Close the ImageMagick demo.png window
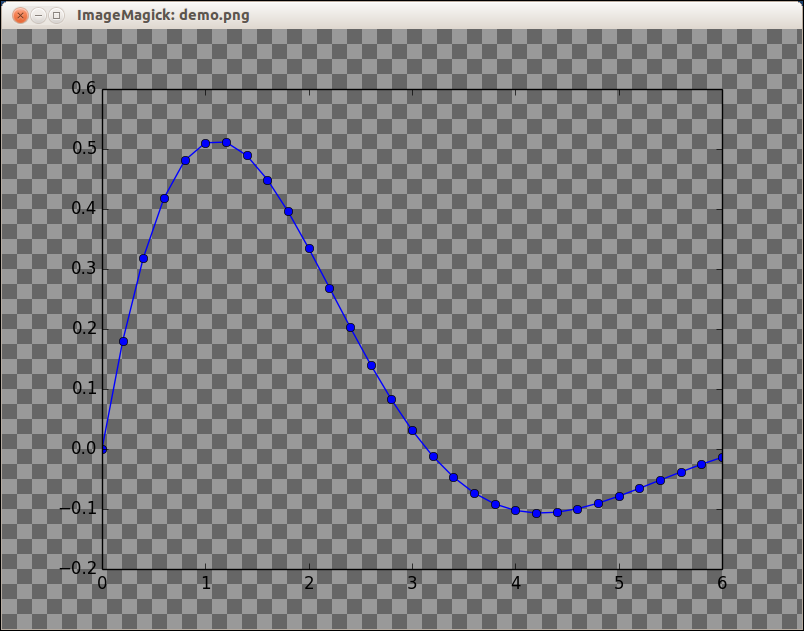Viewport: 804px width, 631px height. [20, 15]
